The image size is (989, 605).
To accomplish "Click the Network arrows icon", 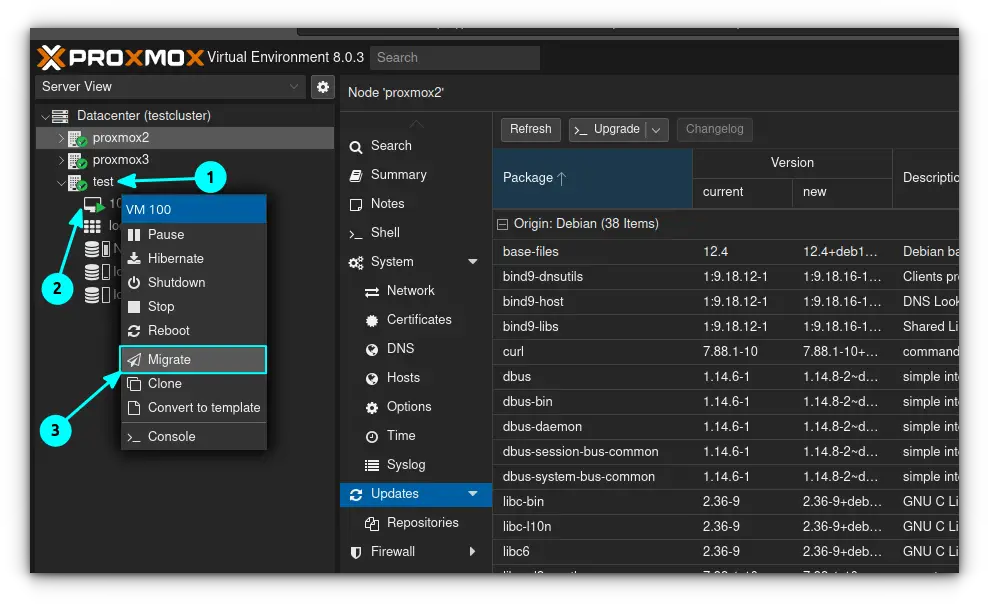I will click(372, 291).
